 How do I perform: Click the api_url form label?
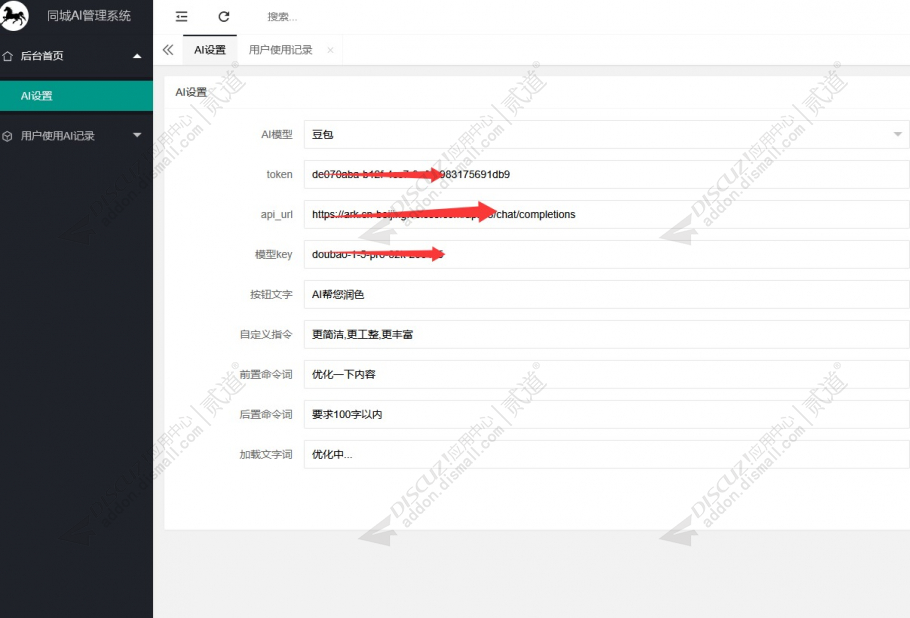point(277,215)
